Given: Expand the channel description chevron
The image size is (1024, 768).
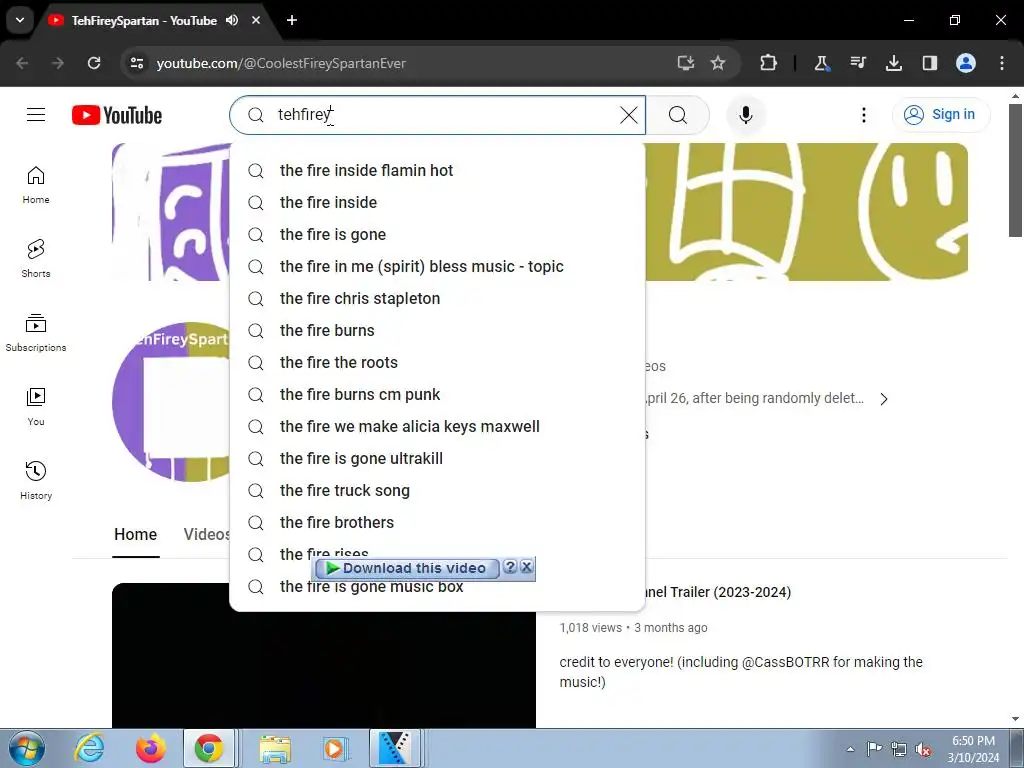Looking at the screenshot, I should point(884,399).
